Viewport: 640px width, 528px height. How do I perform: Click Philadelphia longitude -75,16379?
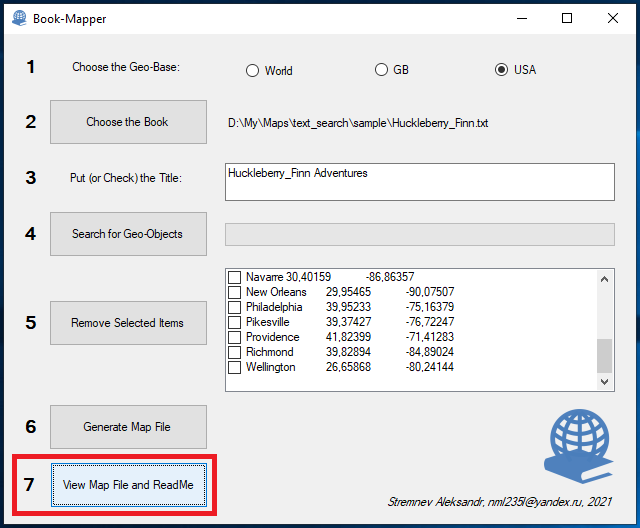[430, 307]
